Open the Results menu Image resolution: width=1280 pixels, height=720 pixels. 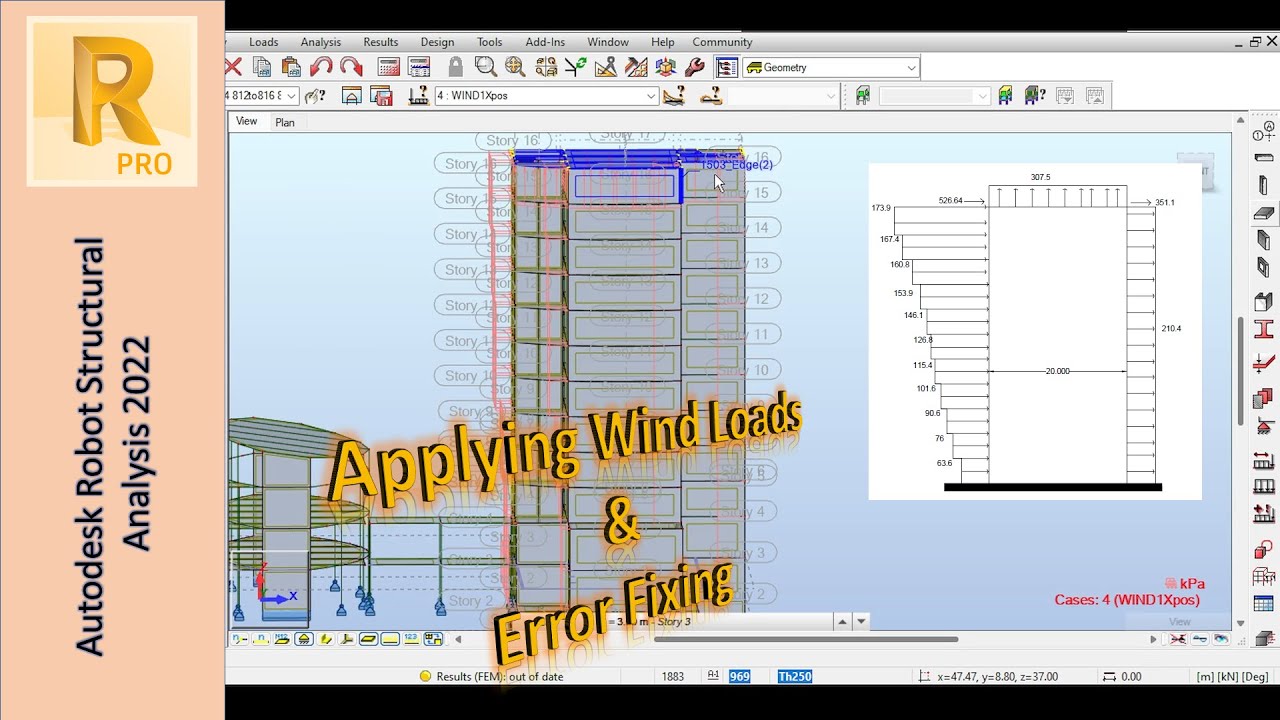click(380, 42)
